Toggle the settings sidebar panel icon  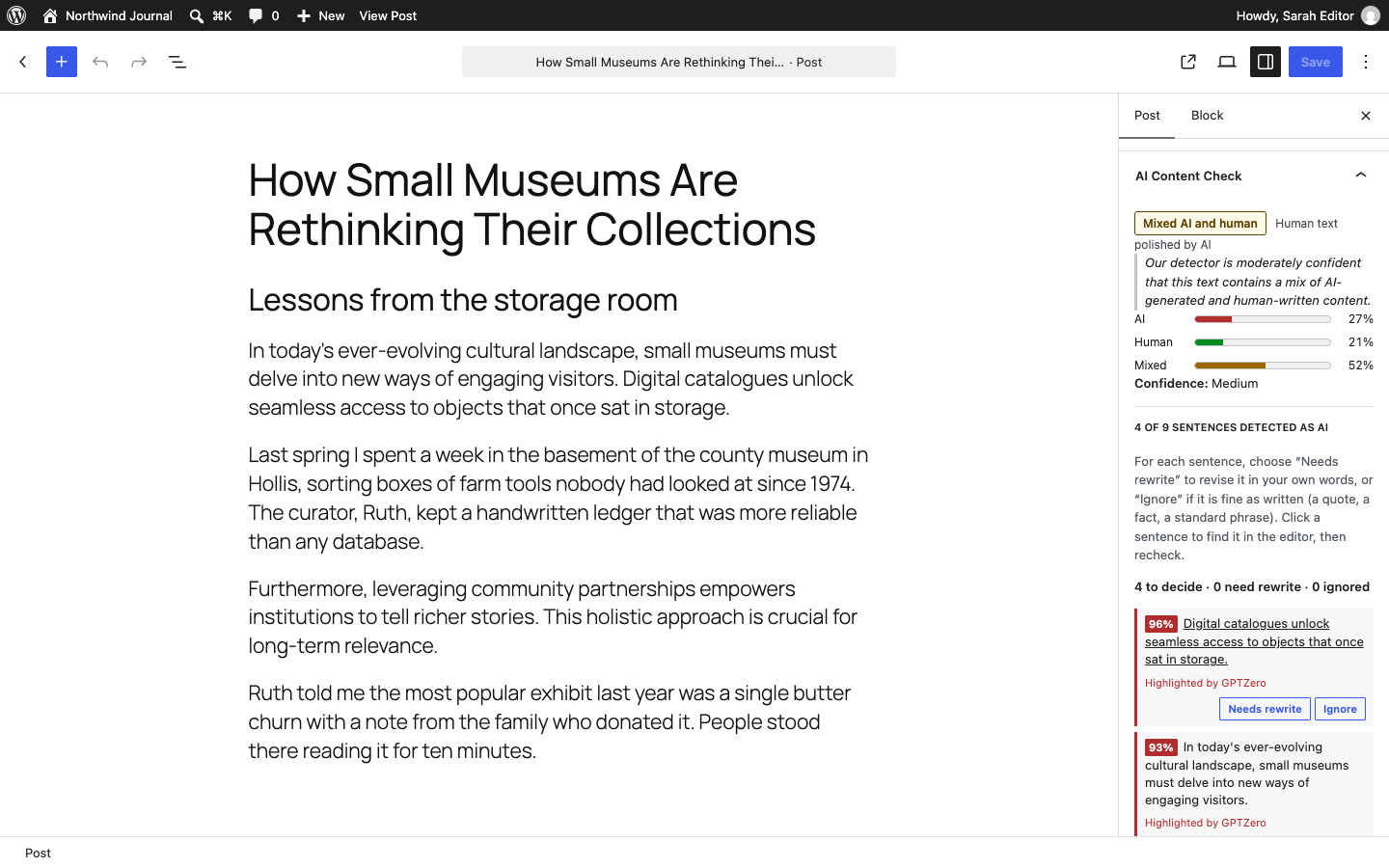[x=1266, y=62]
